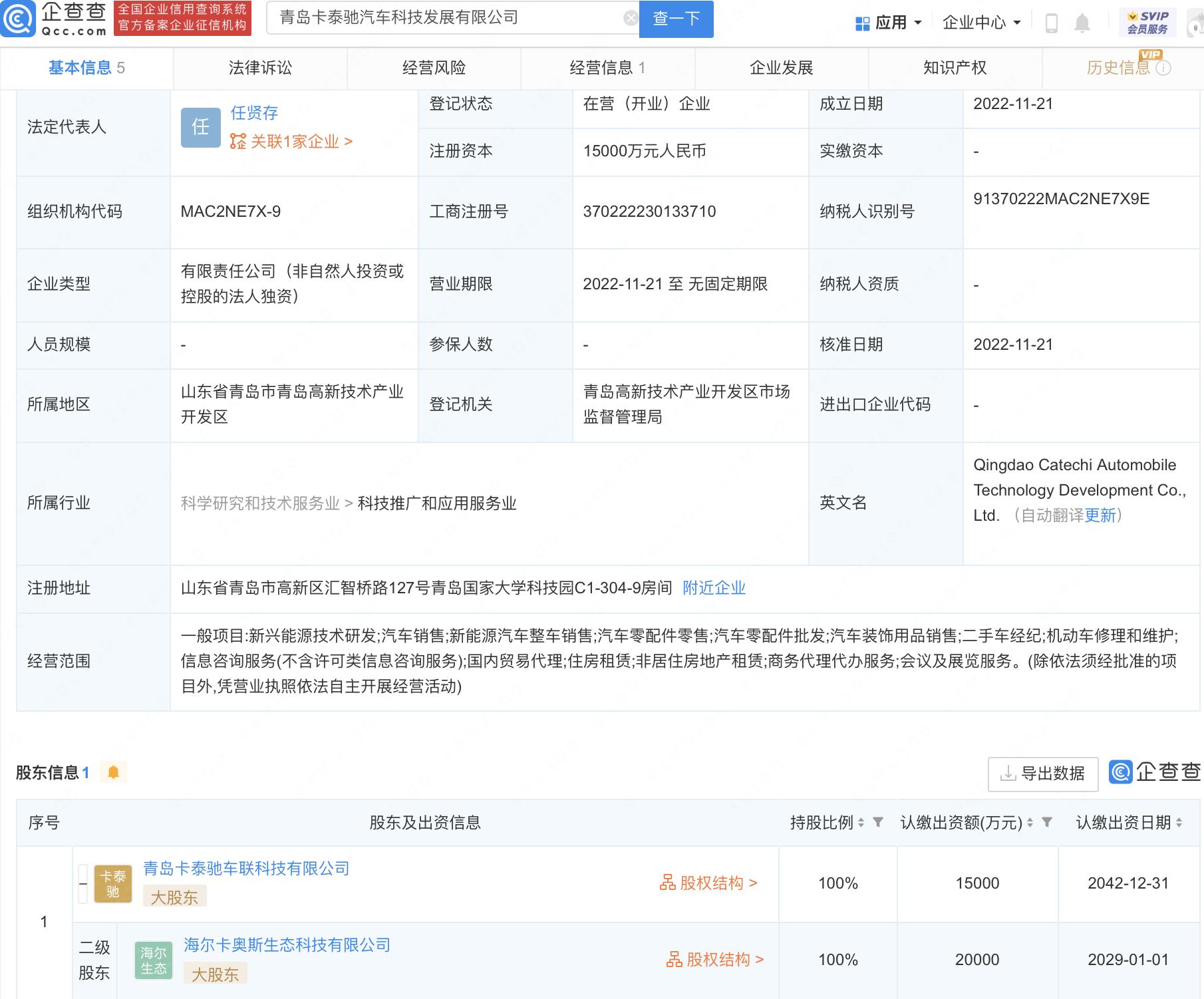Open 股权结构 for 海尔卡奥斯生态
Viewport: 1204px width, 999px height.
click(x=715, y=960)
